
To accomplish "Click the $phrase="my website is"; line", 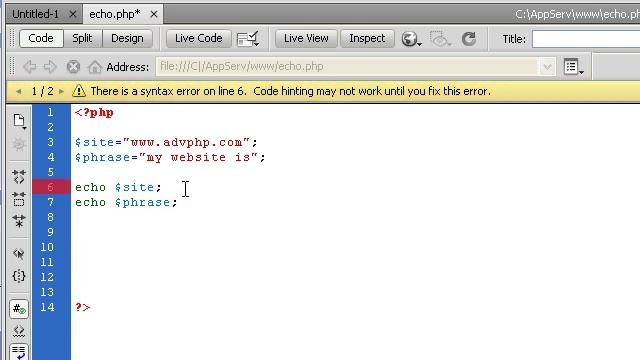I will (170, 158).
